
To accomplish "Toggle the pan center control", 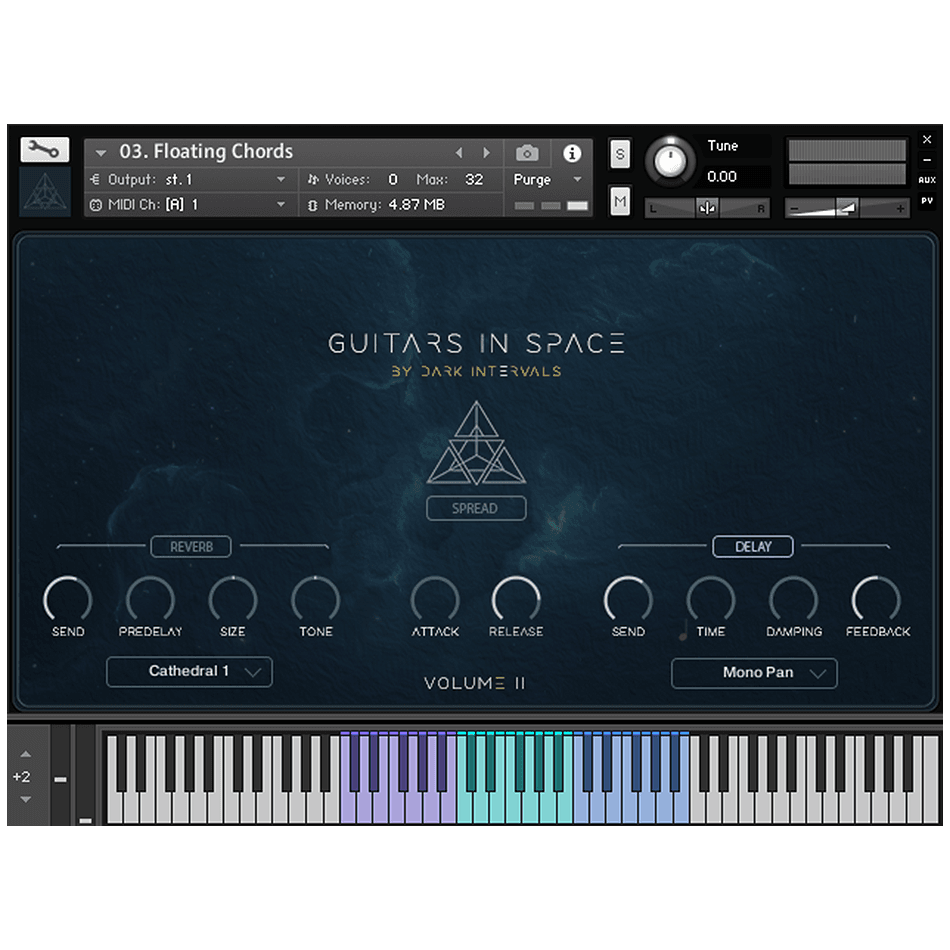I will [x=709, y=206].
